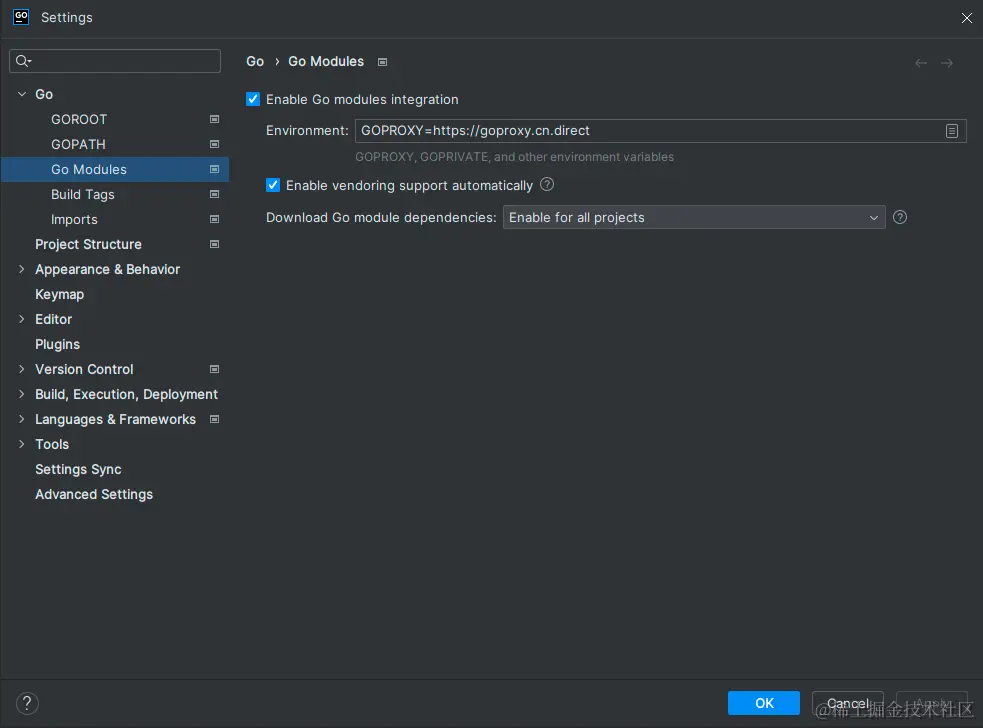Disable Go modules integration checkbox

(253, 99)
